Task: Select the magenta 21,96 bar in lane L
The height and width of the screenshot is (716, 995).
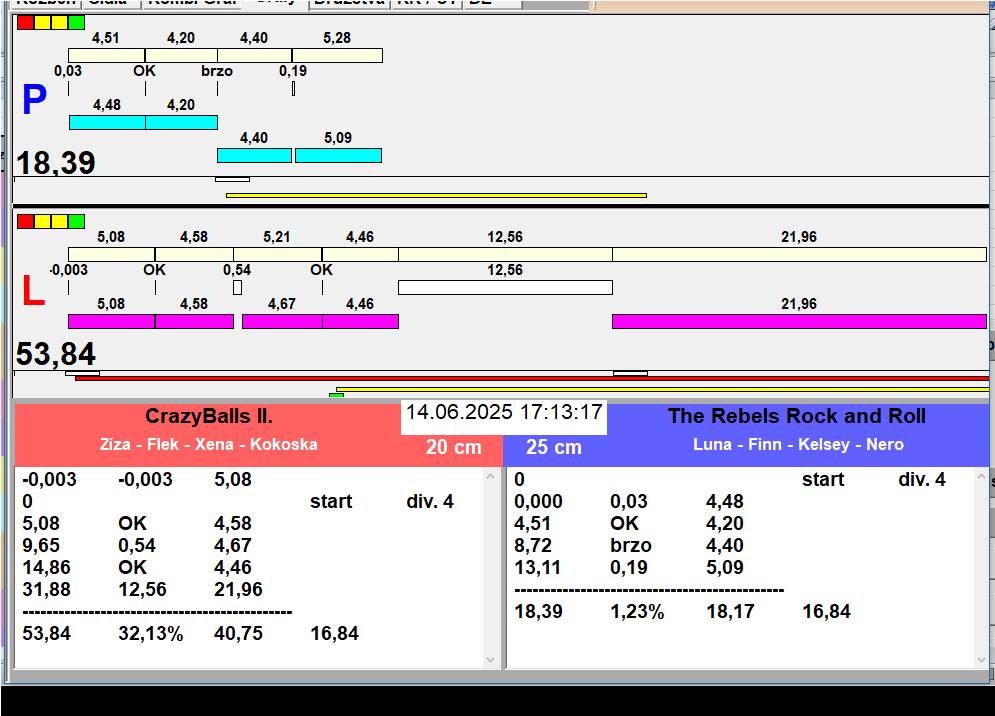Action: click(x=798, y=321)
